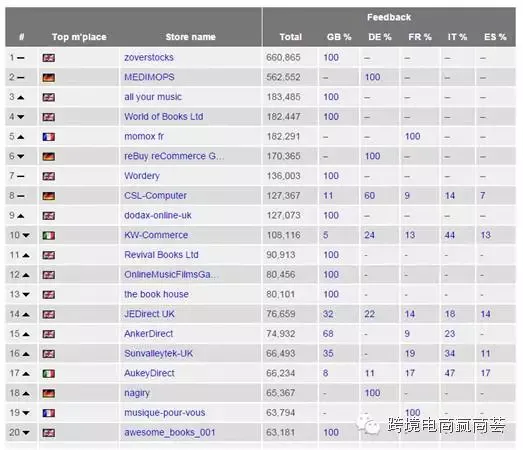Click Italian flag in AukeyDirect row
Screen dimensions: 523x450
49,373
